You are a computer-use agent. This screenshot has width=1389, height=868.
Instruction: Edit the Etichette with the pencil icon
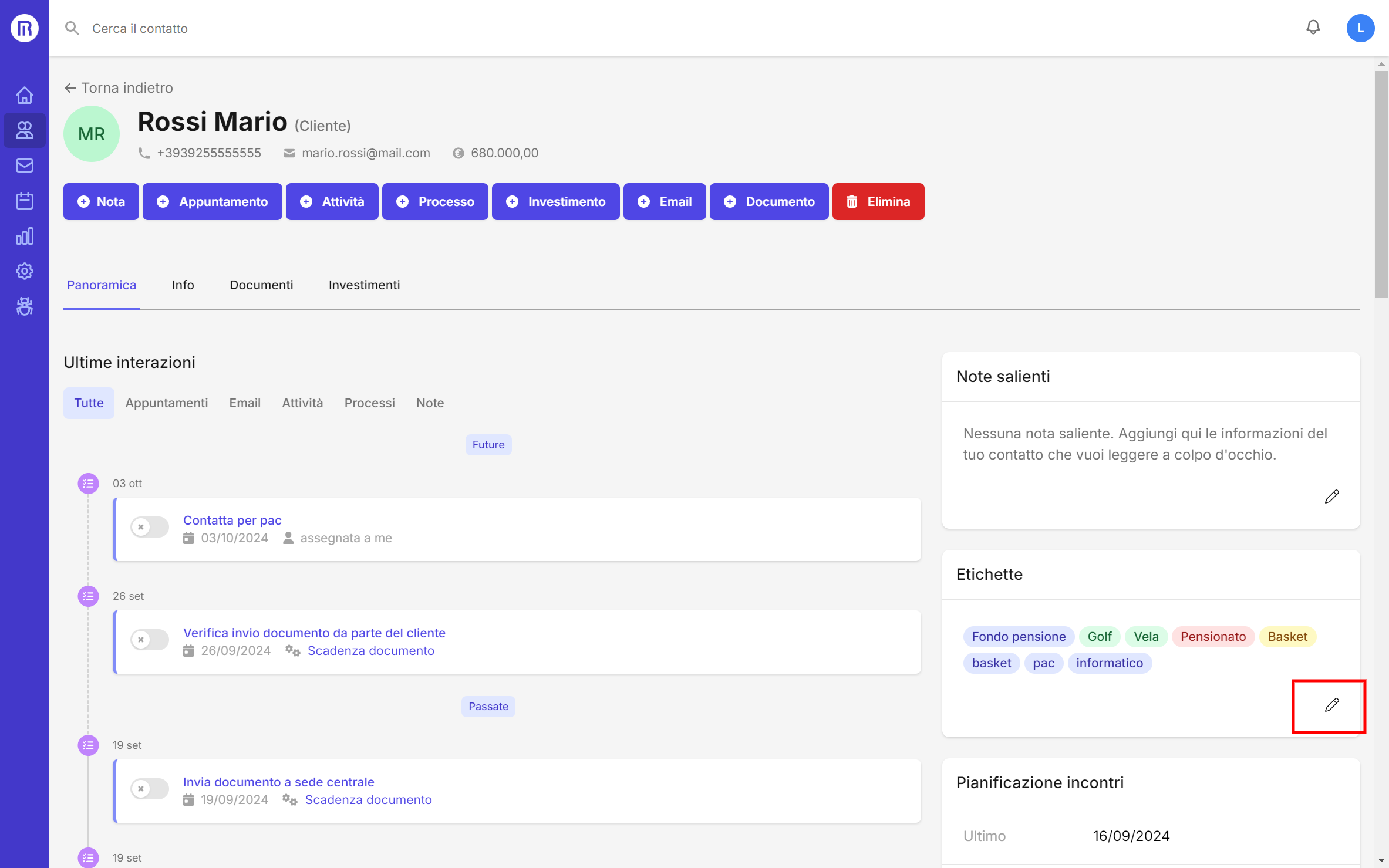coord(1330,705)
